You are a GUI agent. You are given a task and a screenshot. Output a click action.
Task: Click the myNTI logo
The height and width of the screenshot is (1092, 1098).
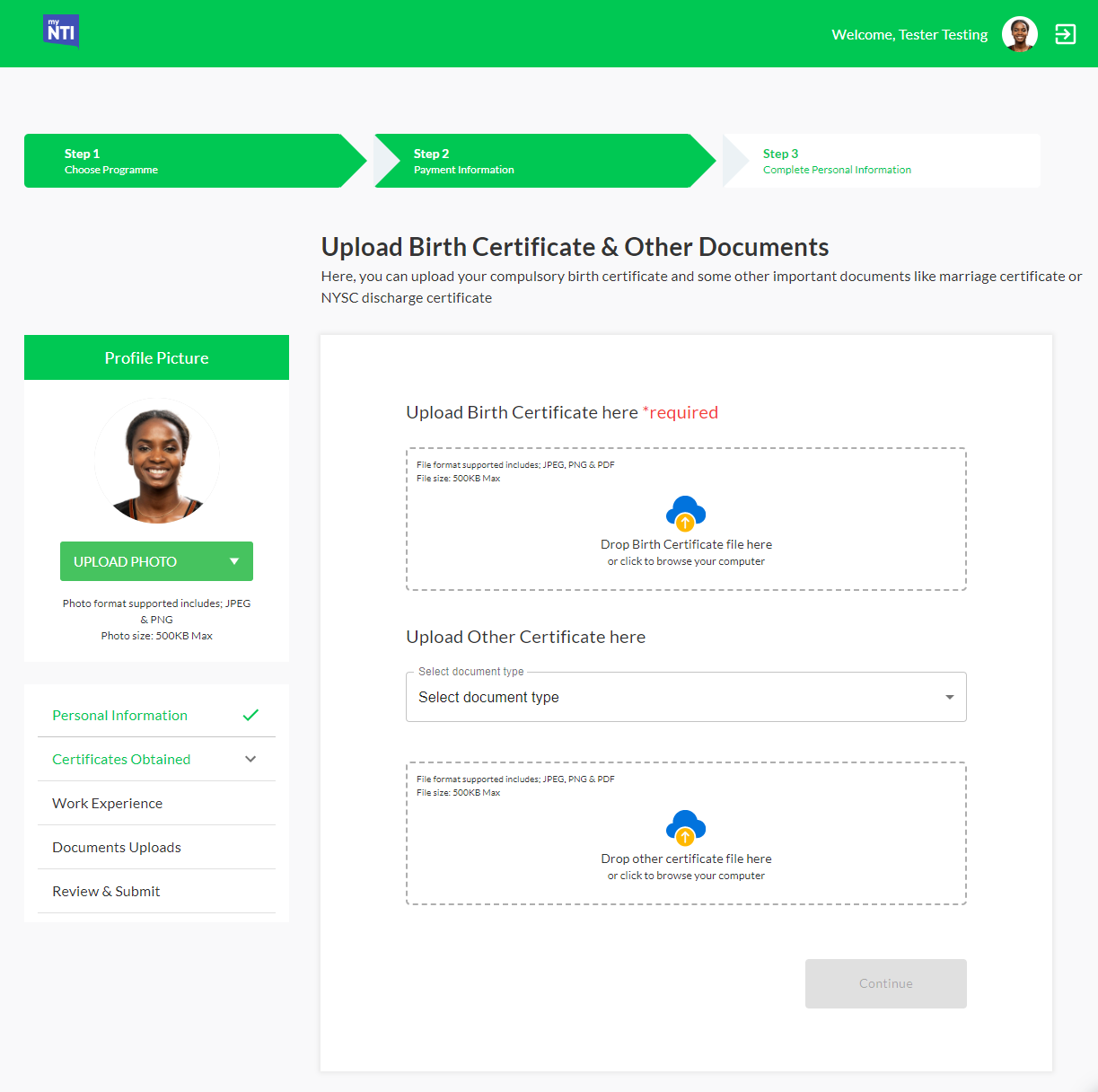(x=60, y=31)
